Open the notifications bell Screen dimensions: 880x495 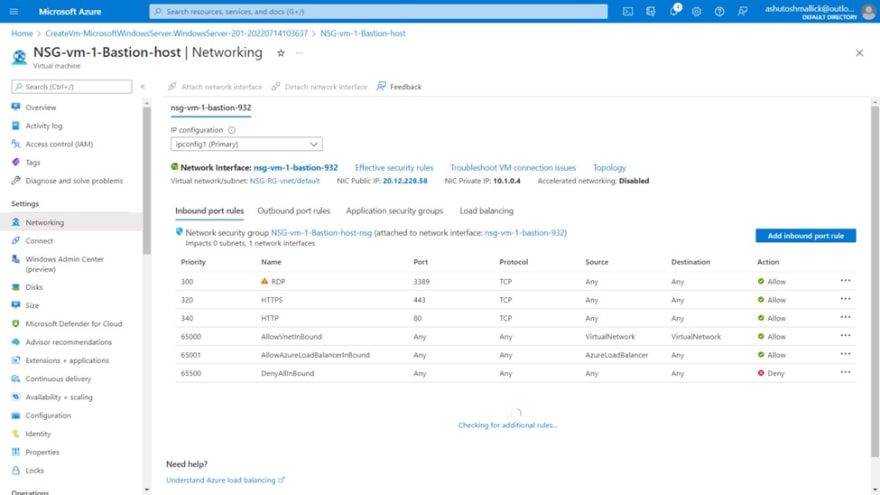tap(674, 11)
